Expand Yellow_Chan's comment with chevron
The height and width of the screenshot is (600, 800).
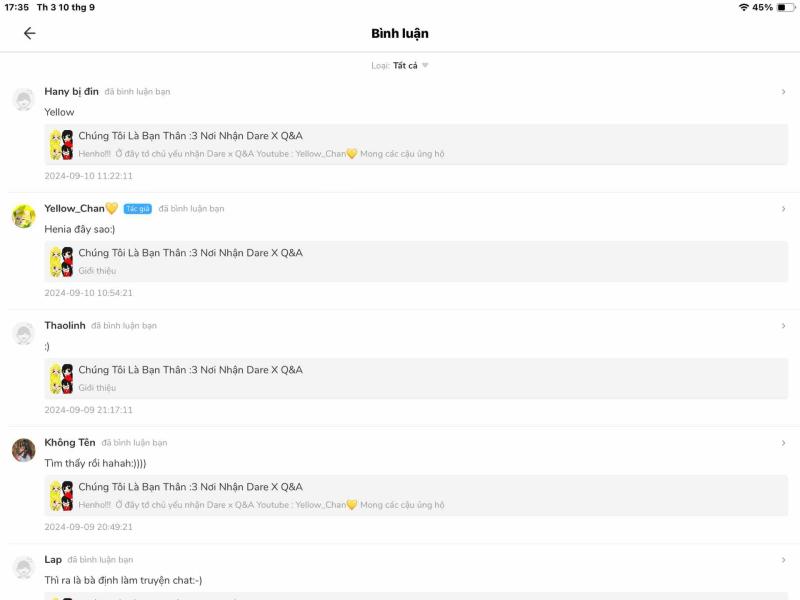pyautogui.click(x=783, y=209)
